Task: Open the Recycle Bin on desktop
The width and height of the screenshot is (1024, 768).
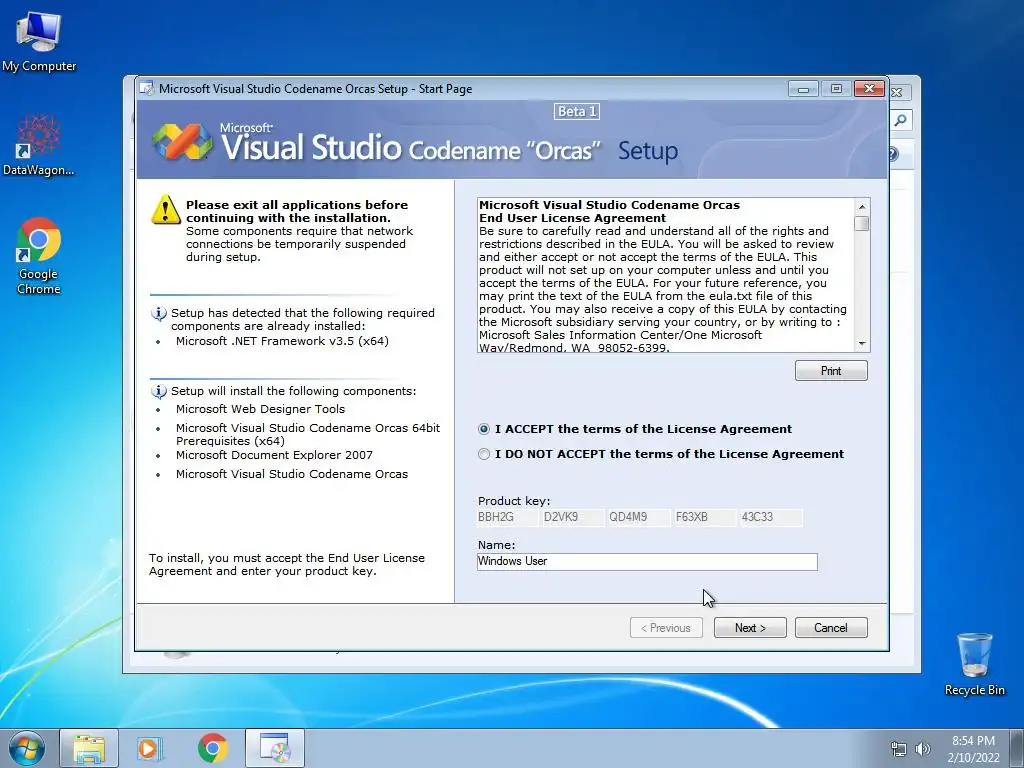Action: coord(974,664)
